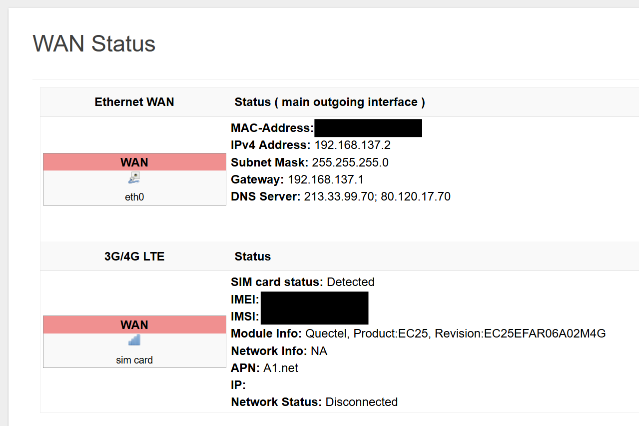Image resolution: width=639 pixels, height=426 pixels.
Task: Click the eth0 ethernet port icon
Action: tap(134, 178)
